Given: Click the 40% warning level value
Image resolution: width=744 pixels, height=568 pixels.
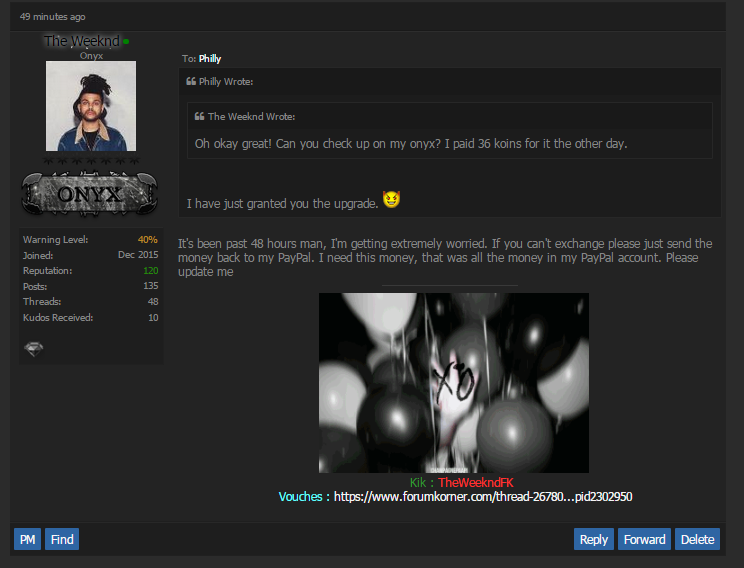Looking at the screenshot, I should [x=148, y=240].
